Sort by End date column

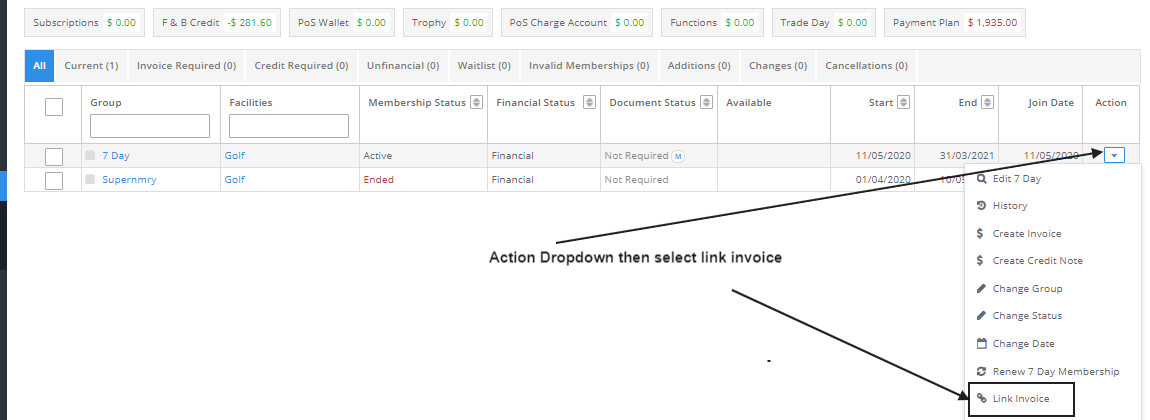pos(987,103)
